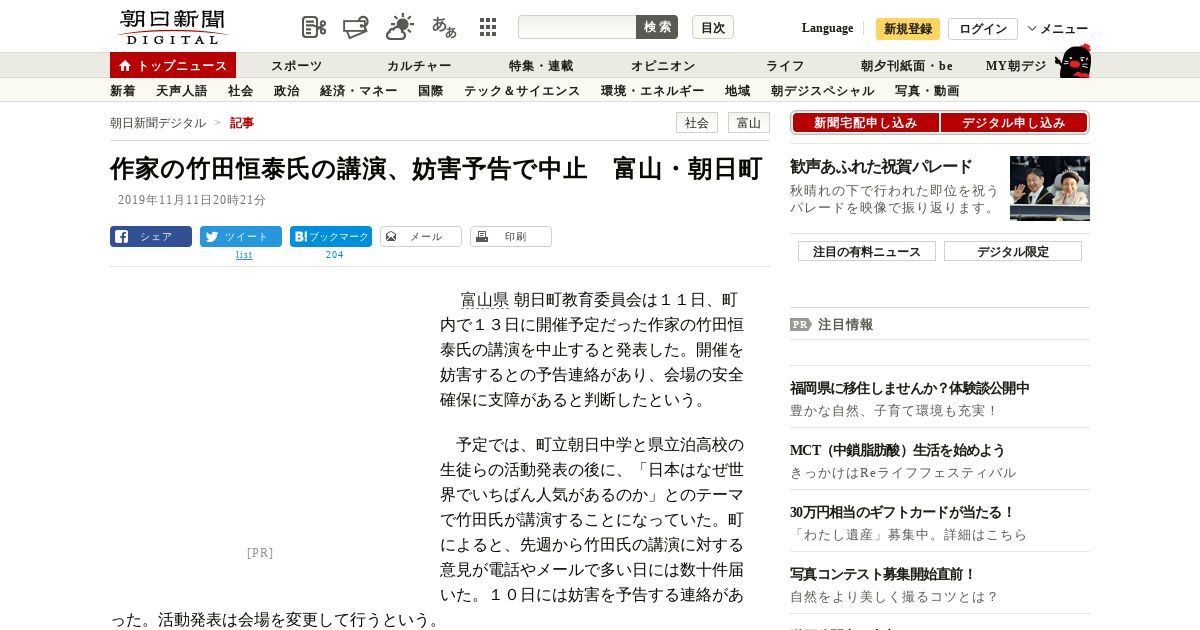Open 朝夕刊紙面・be tab

(907, 65)
